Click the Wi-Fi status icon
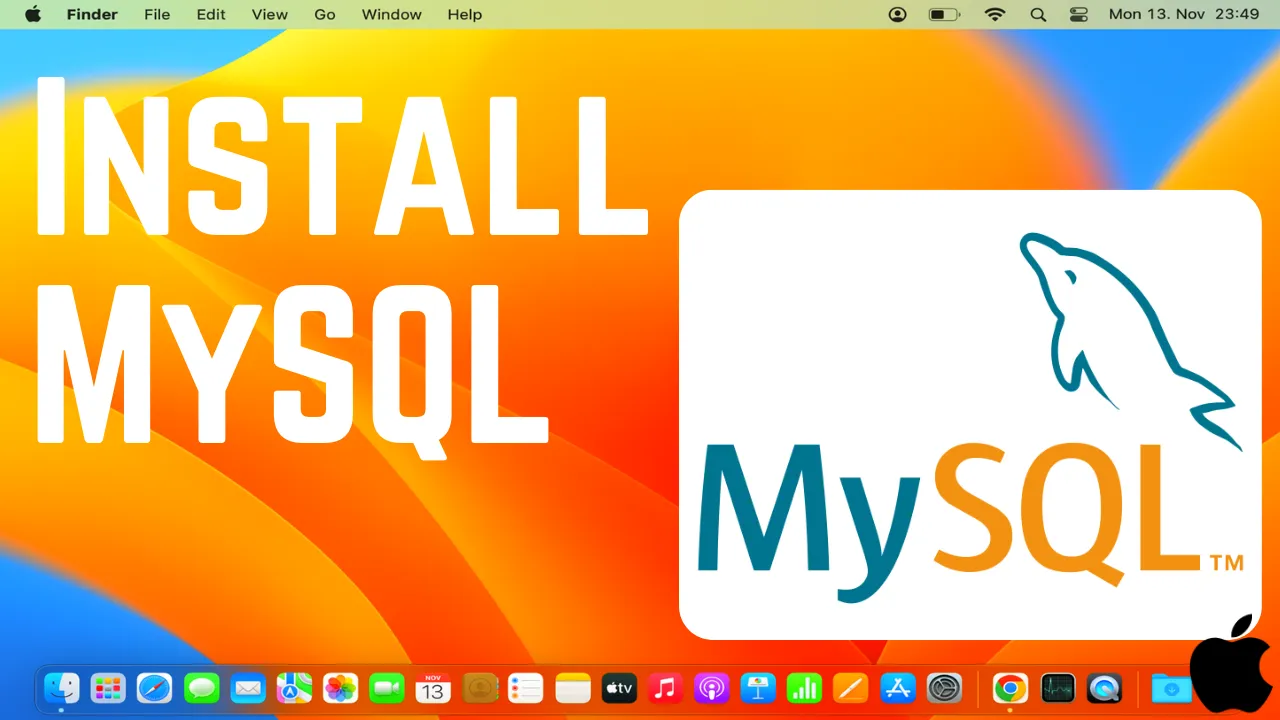Viewport: 1280px width, 720px height. 994,14
